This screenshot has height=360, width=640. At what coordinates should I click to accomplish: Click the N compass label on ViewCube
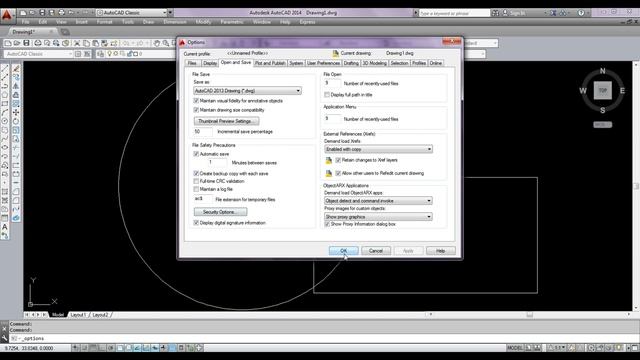click(x=602, y=71)
